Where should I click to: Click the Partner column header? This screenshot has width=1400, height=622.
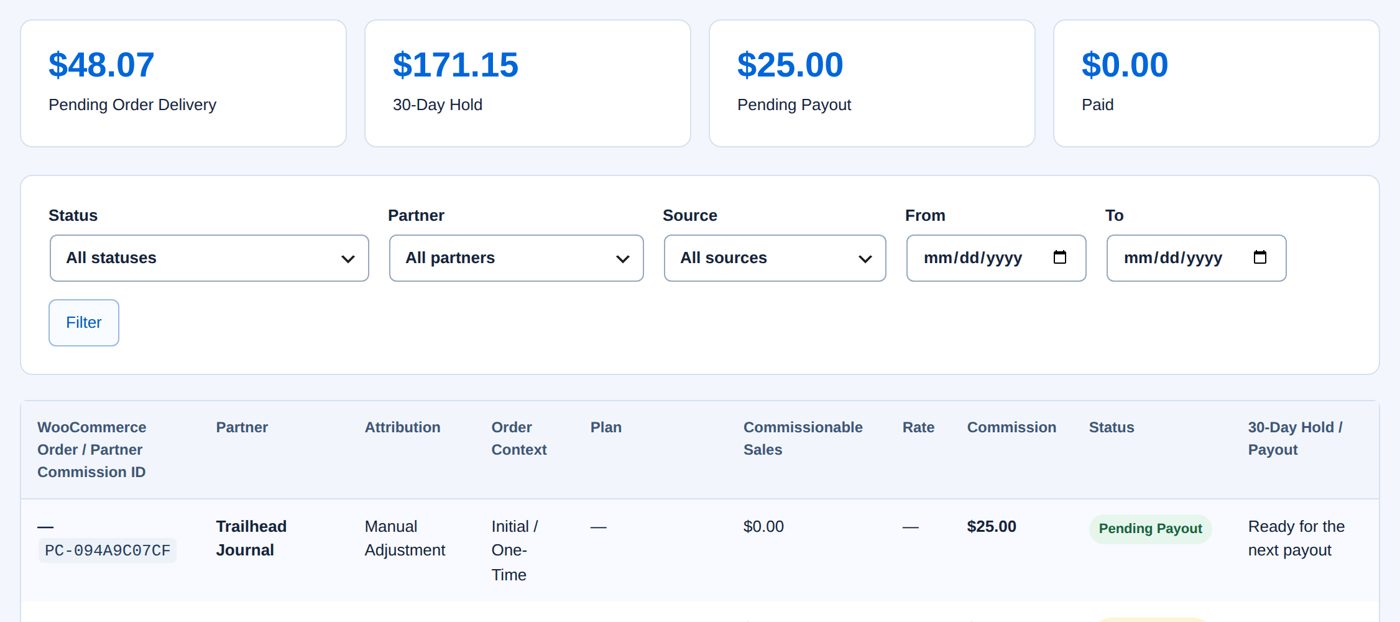(x=242, y=427)
